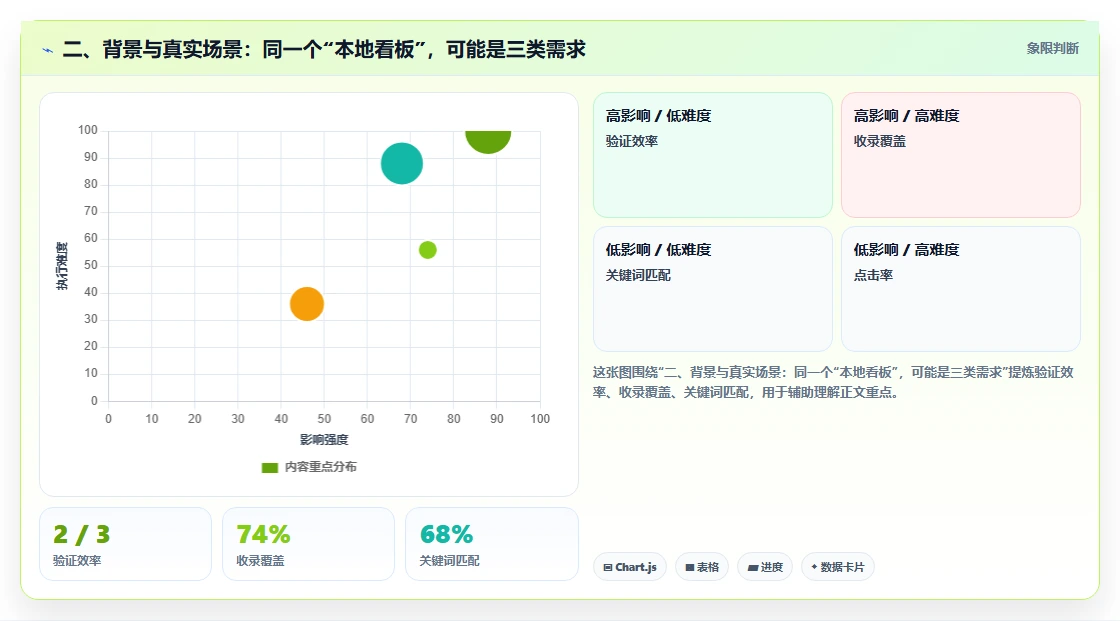Click the 进度 tag chip
The image size is (1120, 621).
coord(765,567)
